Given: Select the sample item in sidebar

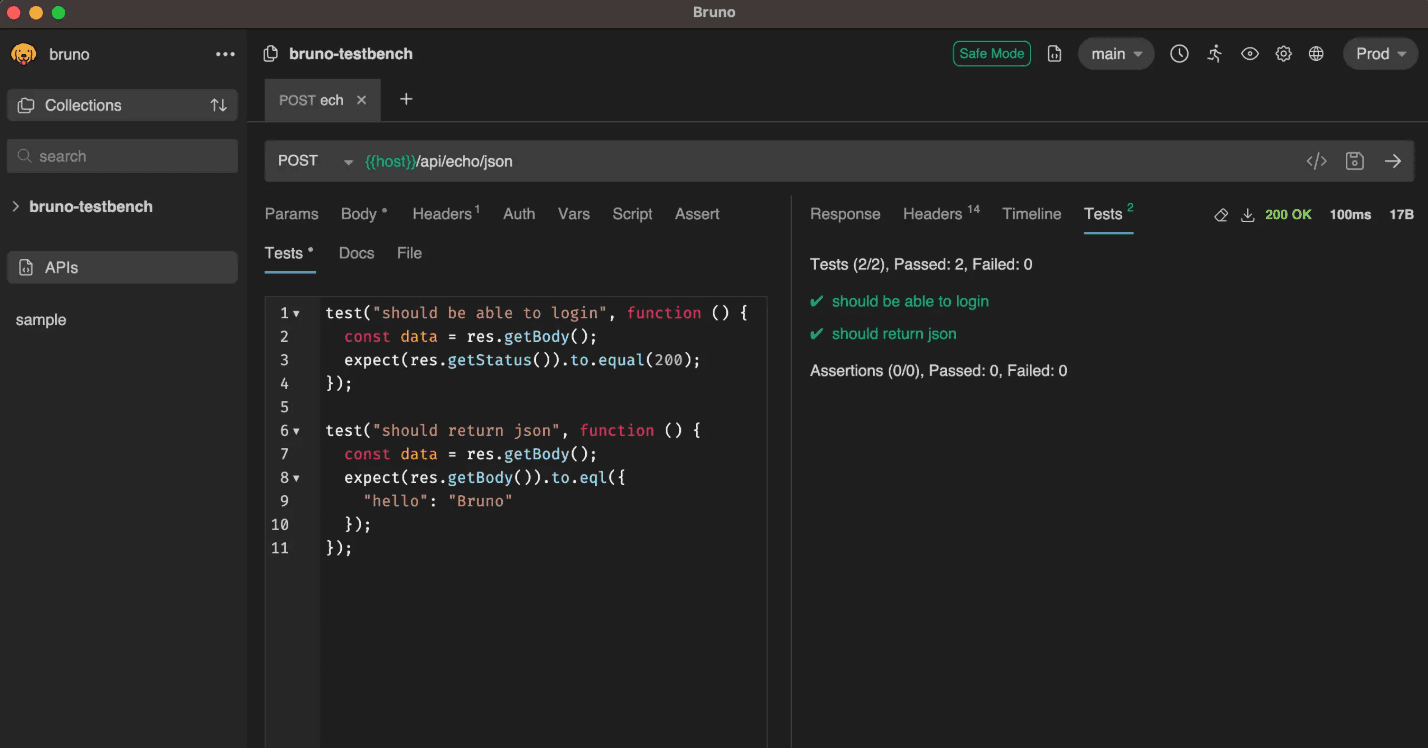Looking at the screenshot, I should (x=41, y=320).
